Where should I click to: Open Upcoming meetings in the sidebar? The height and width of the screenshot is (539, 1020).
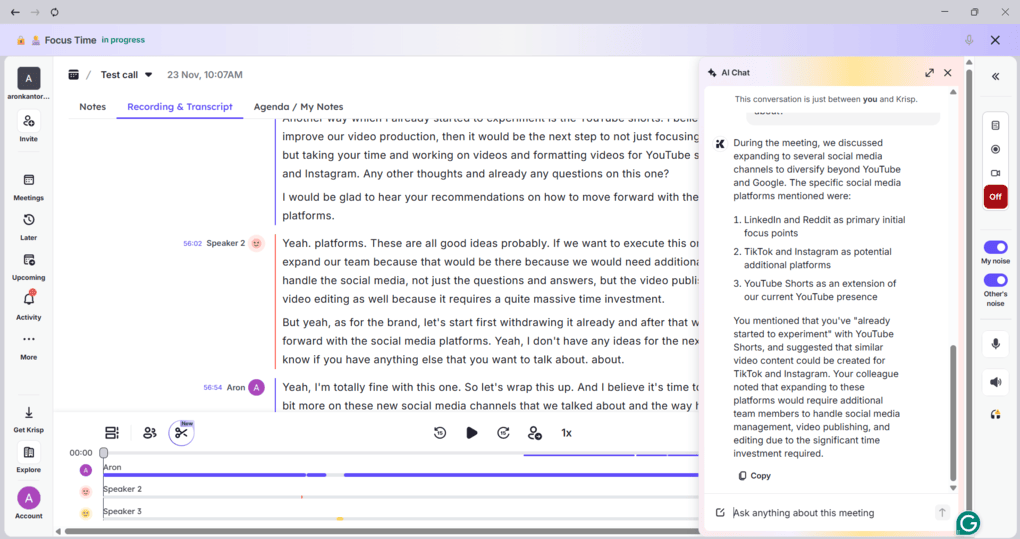[28, 265]
